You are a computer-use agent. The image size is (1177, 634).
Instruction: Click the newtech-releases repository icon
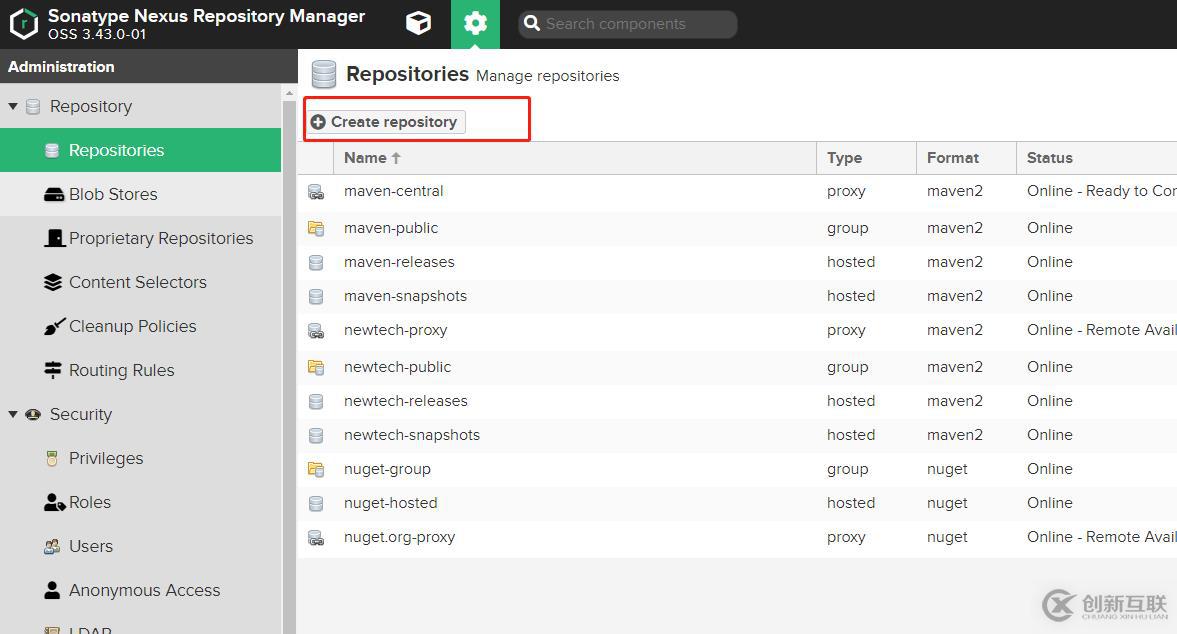click(x=316, y=401)
